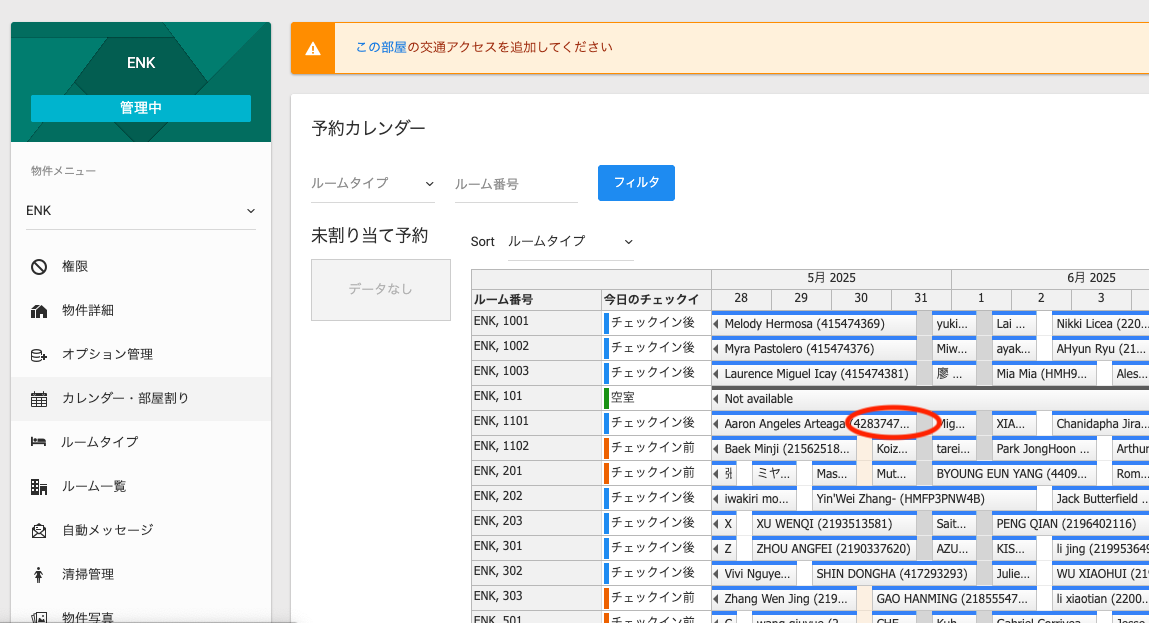Open the Sort ルームタイプ dropdown

pos(570,242)
